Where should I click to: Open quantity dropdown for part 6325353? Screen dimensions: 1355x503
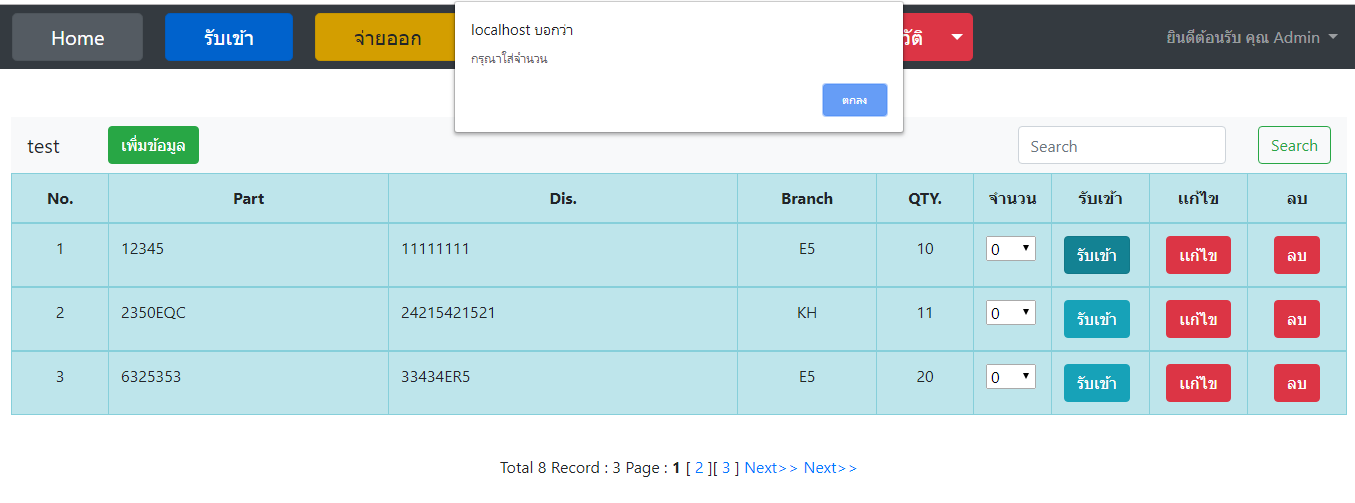1010,378
